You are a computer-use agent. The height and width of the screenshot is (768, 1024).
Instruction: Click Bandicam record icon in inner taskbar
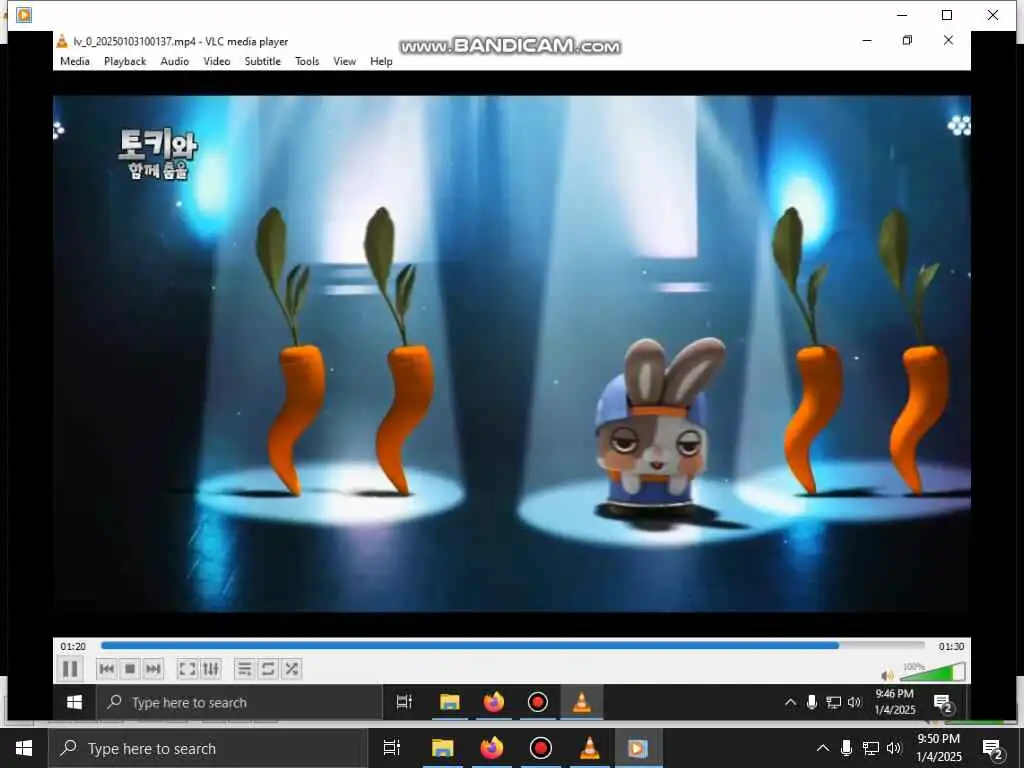(x=537, y=702)
